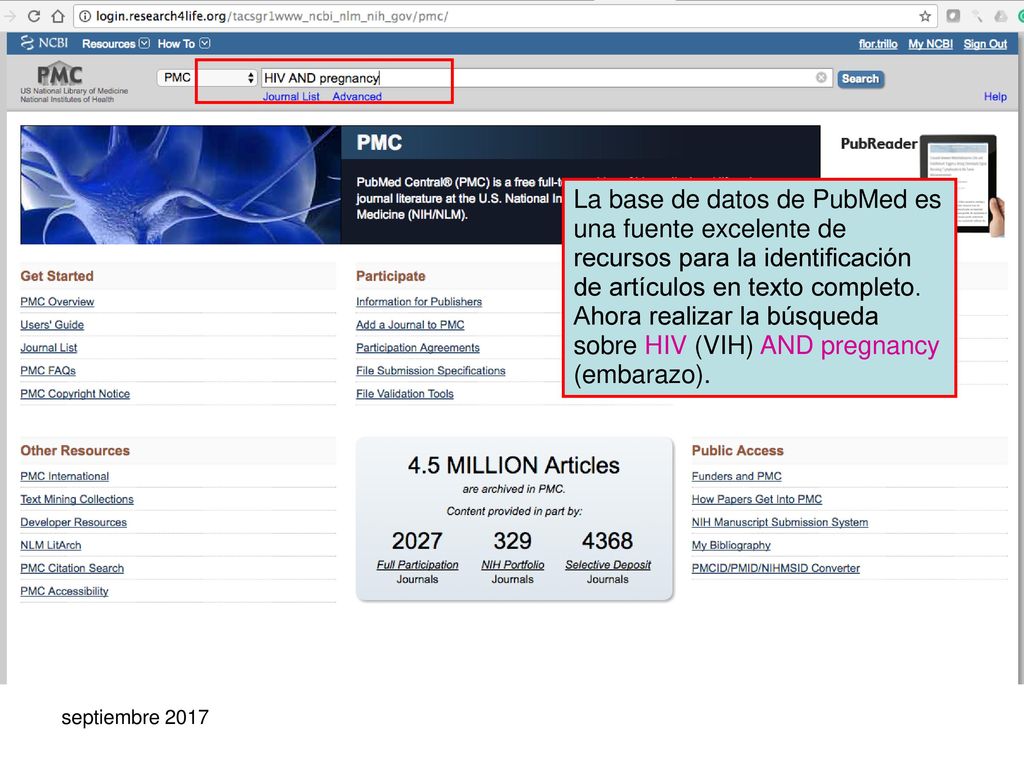Click the Public Access section heading

[737, 451]
